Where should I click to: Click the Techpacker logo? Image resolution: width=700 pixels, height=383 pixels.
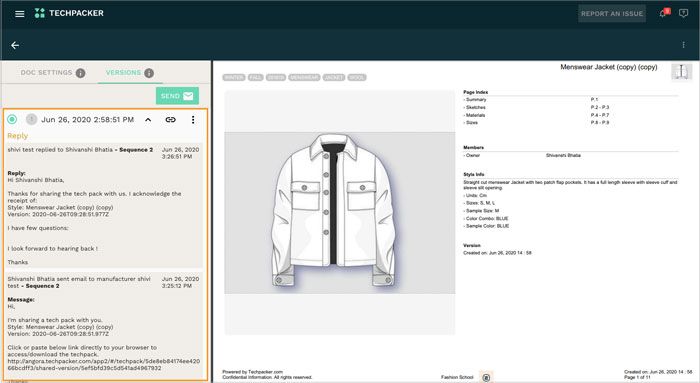[69, 13]
